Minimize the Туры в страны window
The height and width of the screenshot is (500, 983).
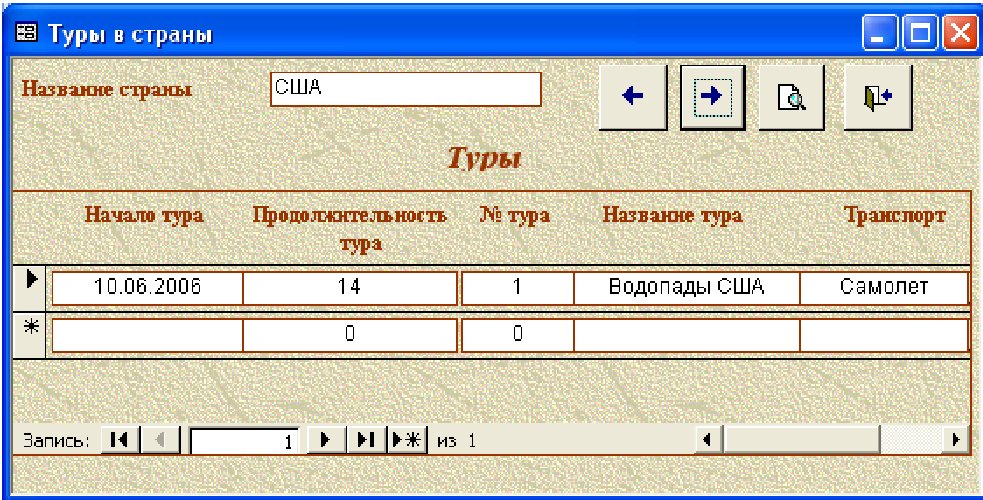880,34
